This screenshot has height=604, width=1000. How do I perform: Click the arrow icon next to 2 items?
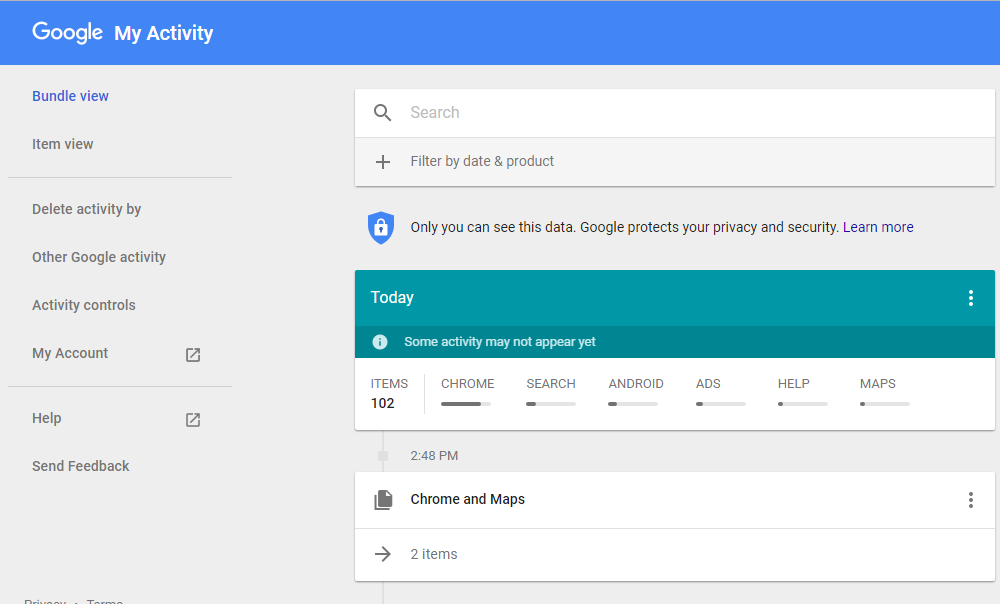pyautogui.click(x=383, y=554)
